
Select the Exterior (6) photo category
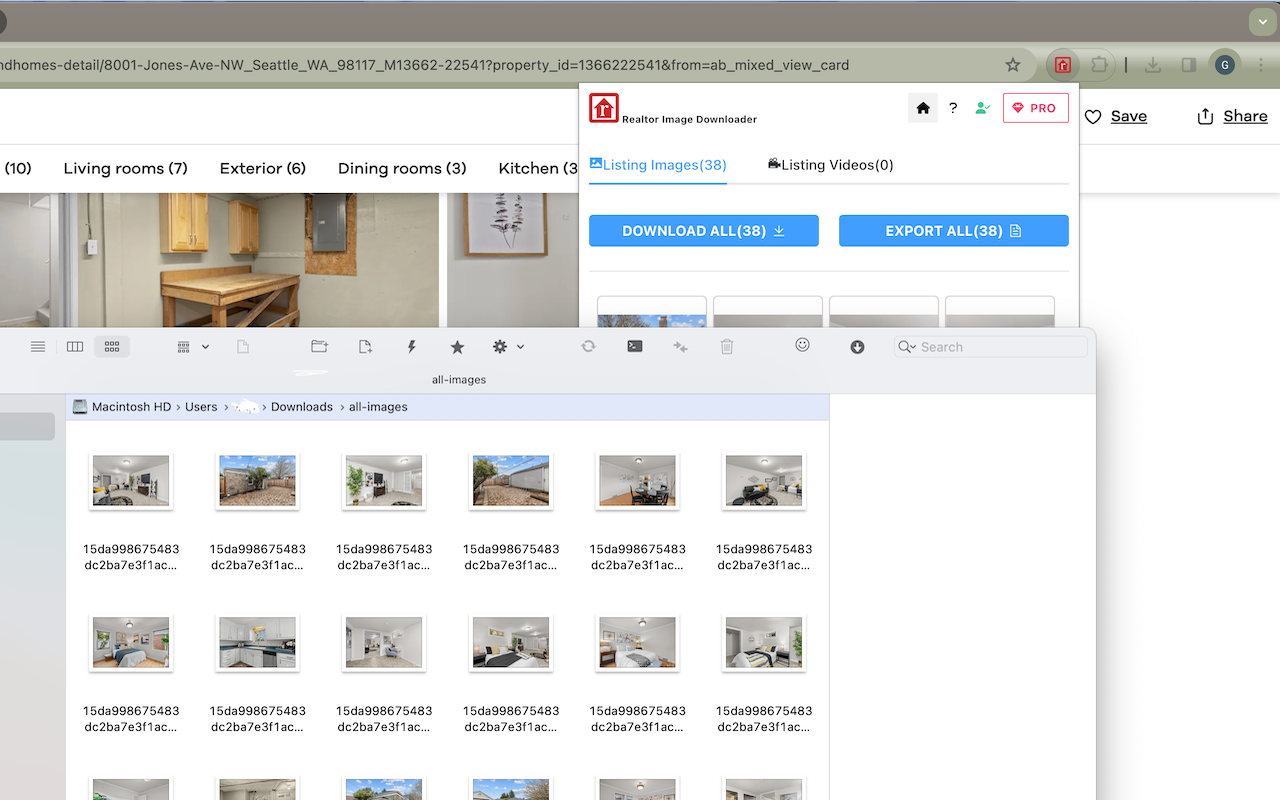263,168
